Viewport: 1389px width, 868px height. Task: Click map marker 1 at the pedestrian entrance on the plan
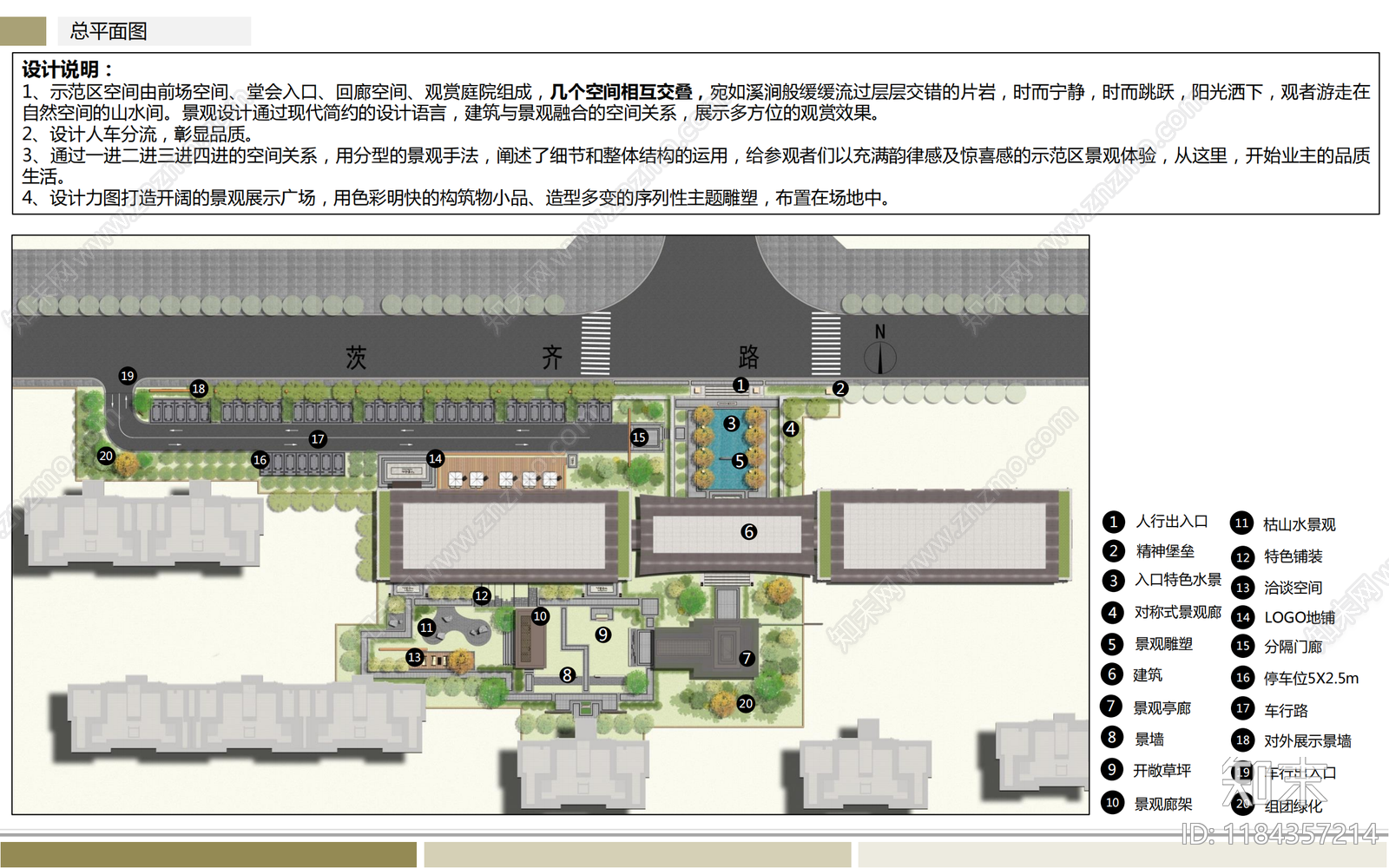pyautogui.click(x=741, y=385)
